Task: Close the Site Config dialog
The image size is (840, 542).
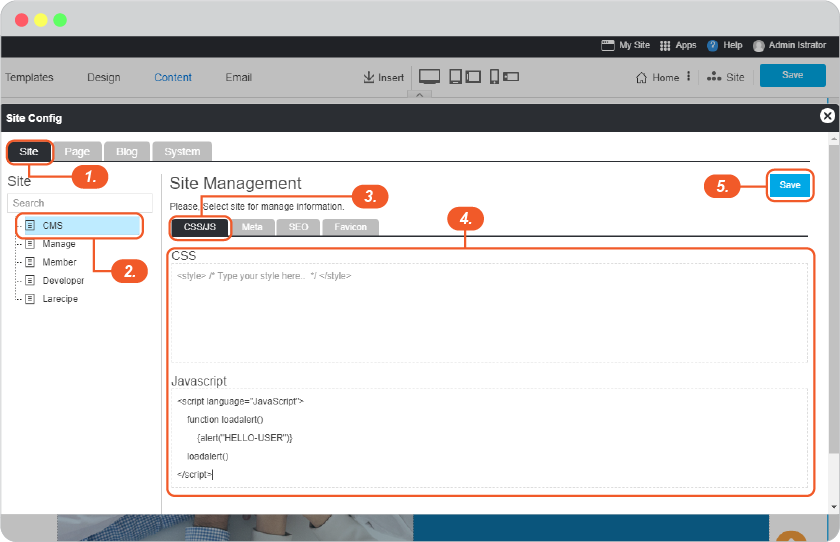Action: pyautogui.click(x=827, y=116)
